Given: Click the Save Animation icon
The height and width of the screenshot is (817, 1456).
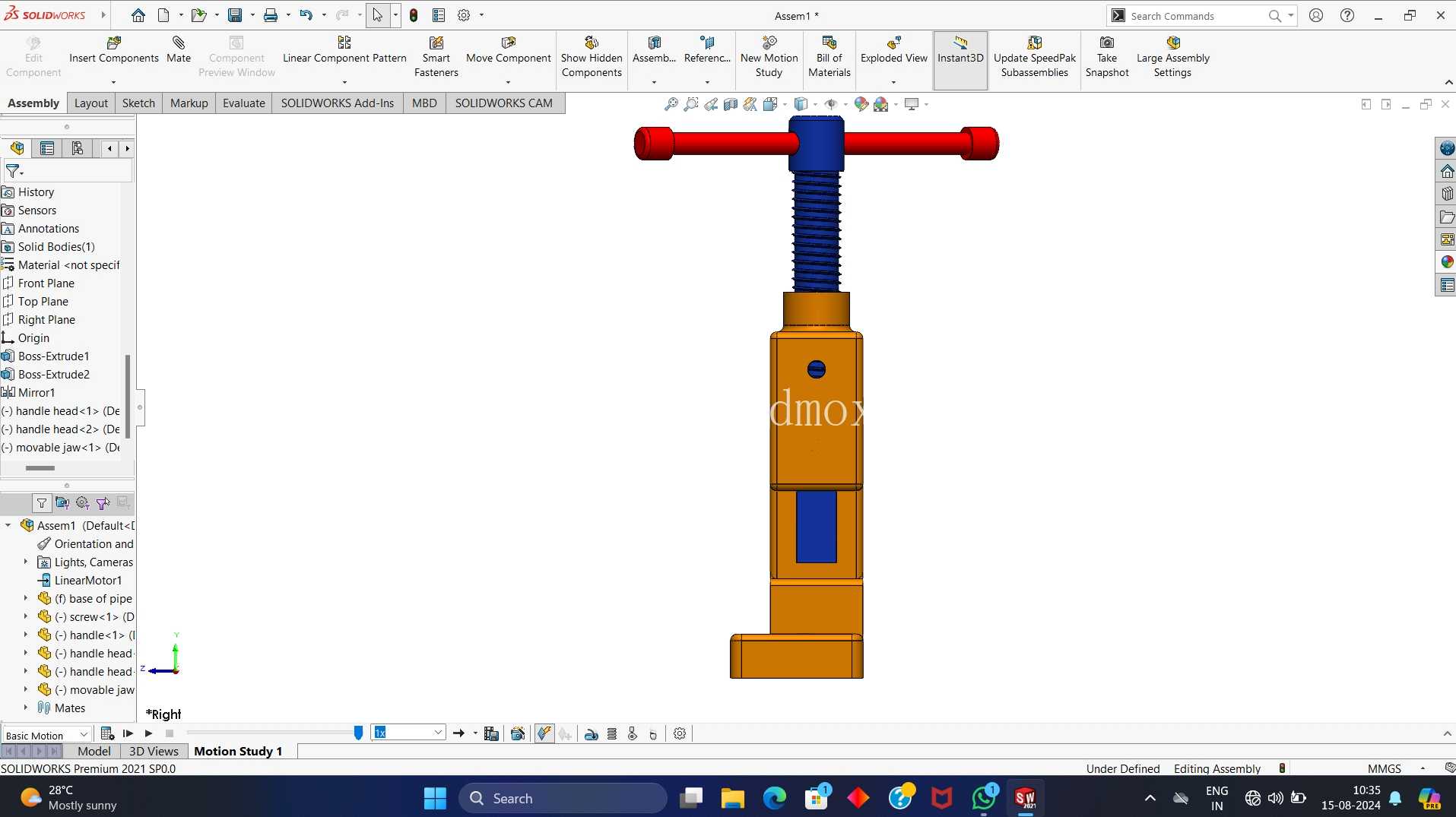Looking at the screenshot, I should tap(491, 733).
